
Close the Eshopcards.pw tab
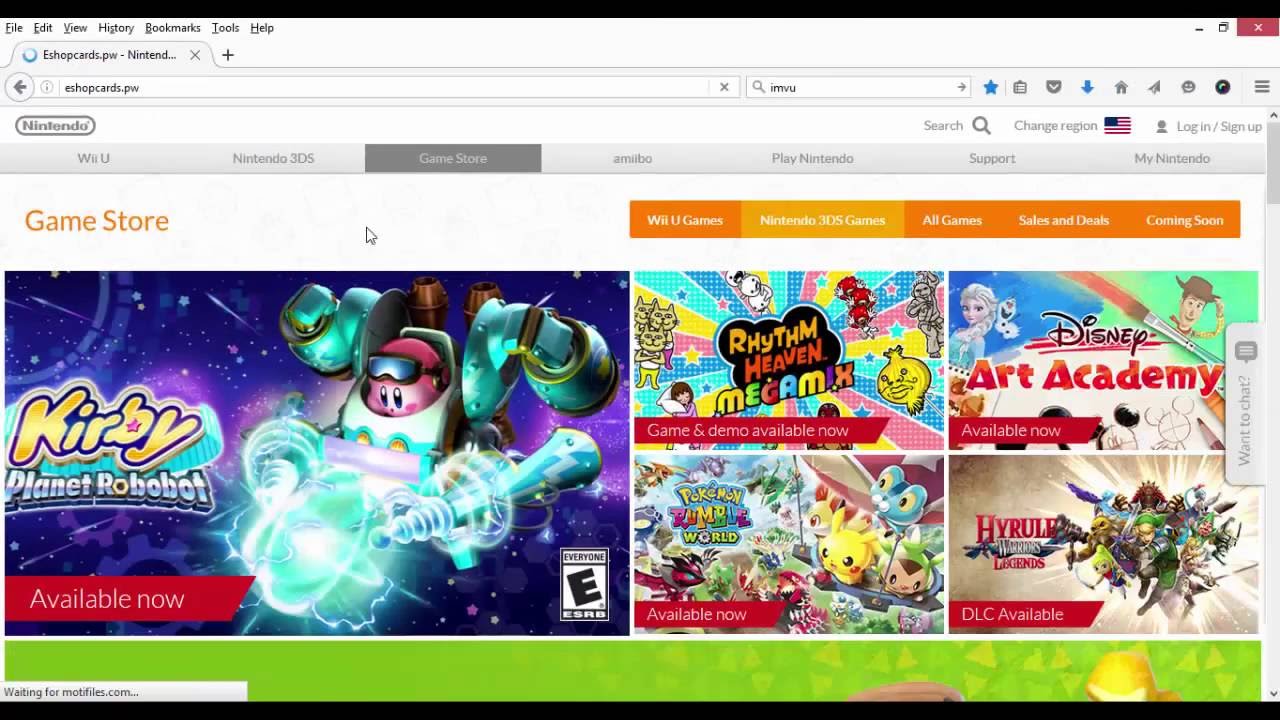point(195,55)
